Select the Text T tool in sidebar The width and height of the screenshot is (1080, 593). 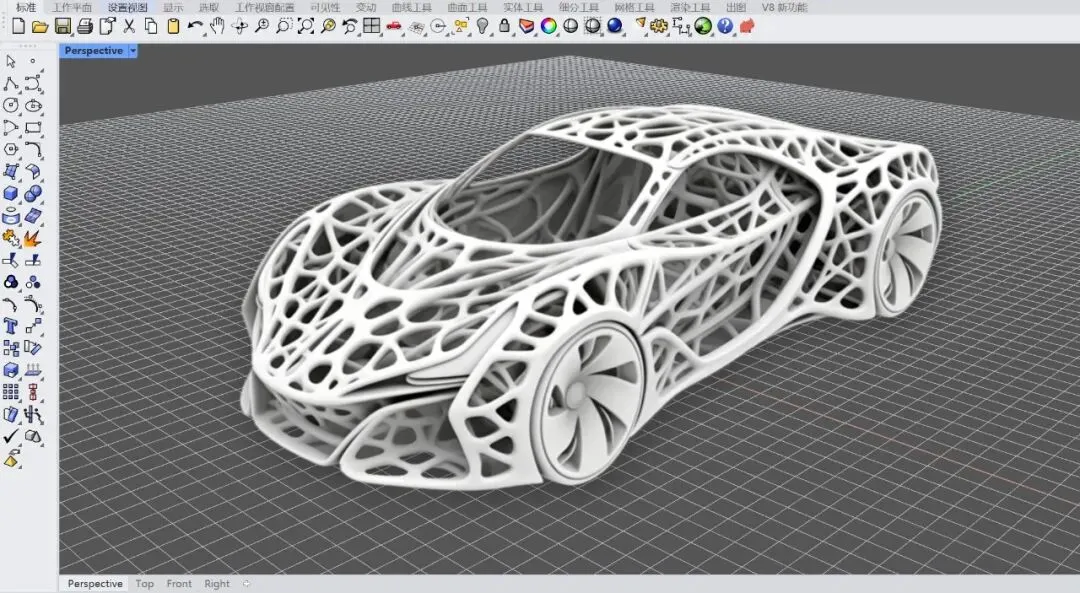point(11,326)
